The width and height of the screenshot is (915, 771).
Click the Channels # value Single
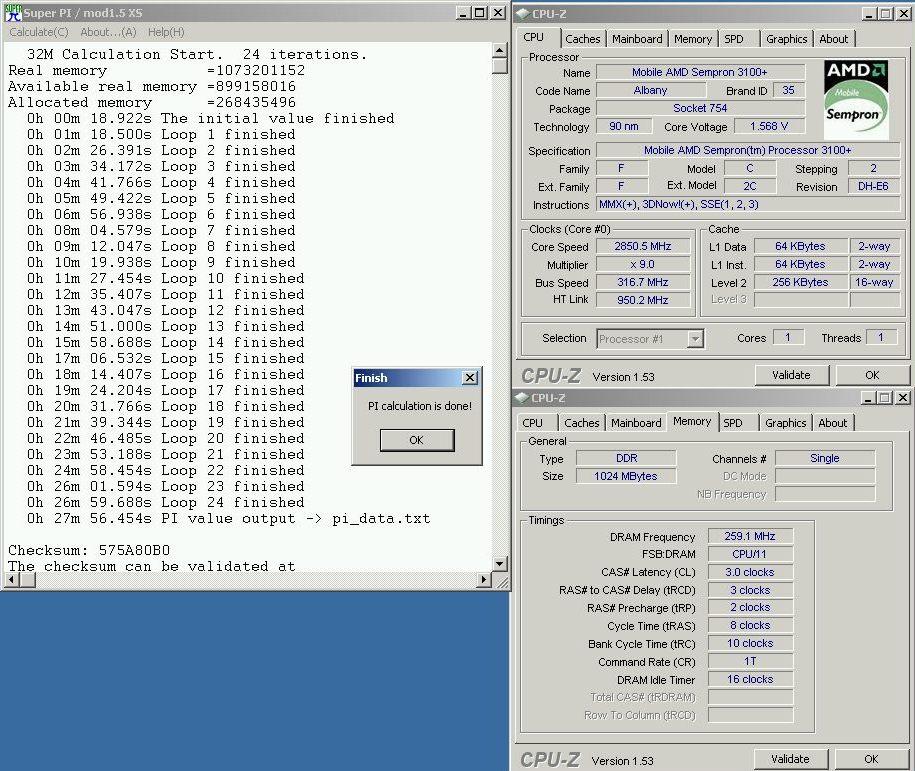[x=825, y=458]
